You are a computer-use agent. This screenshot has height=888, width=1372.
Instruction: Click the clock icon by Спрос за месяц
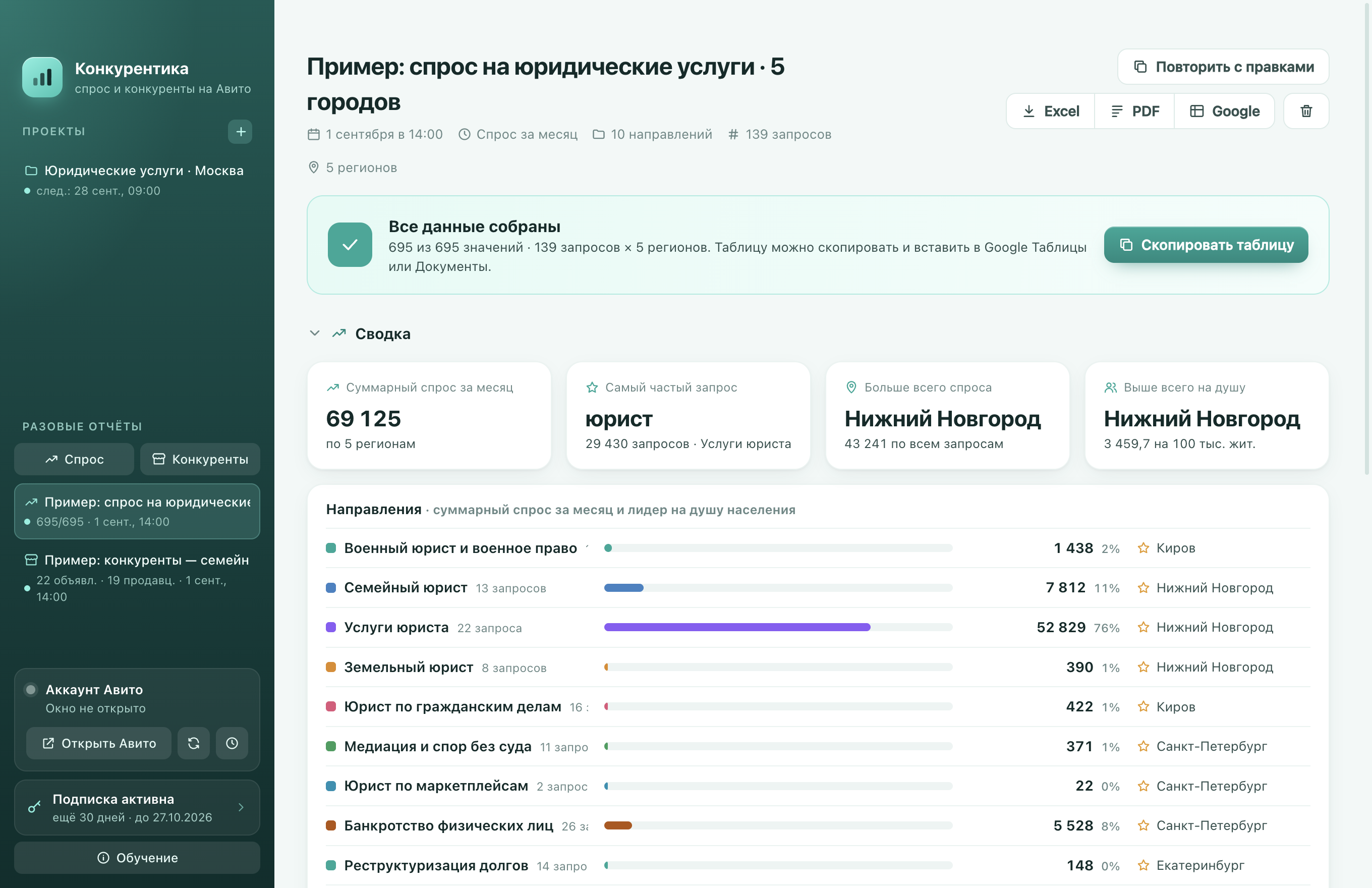[464, 134]
